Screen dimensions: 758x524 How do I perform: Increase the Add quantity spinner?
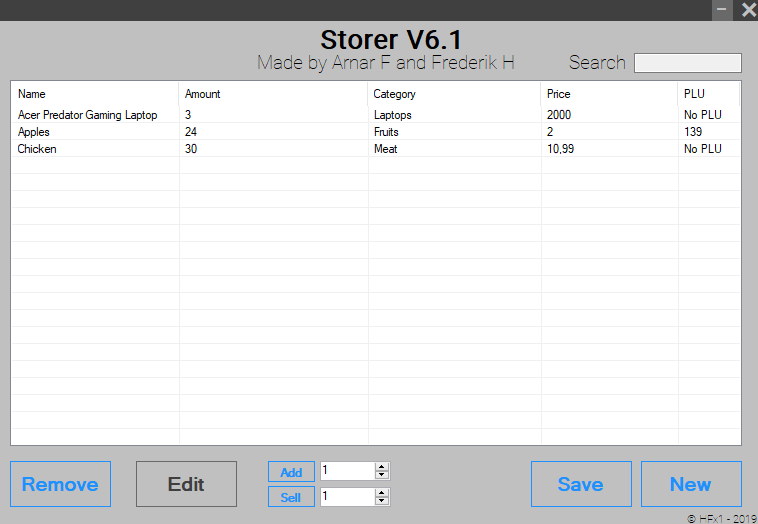[381, 467]
